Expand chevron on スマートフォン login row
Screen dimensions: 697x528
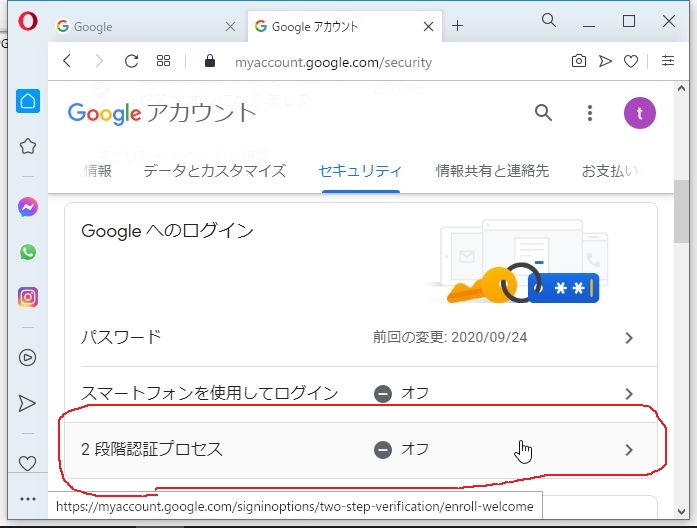[629, 394]
